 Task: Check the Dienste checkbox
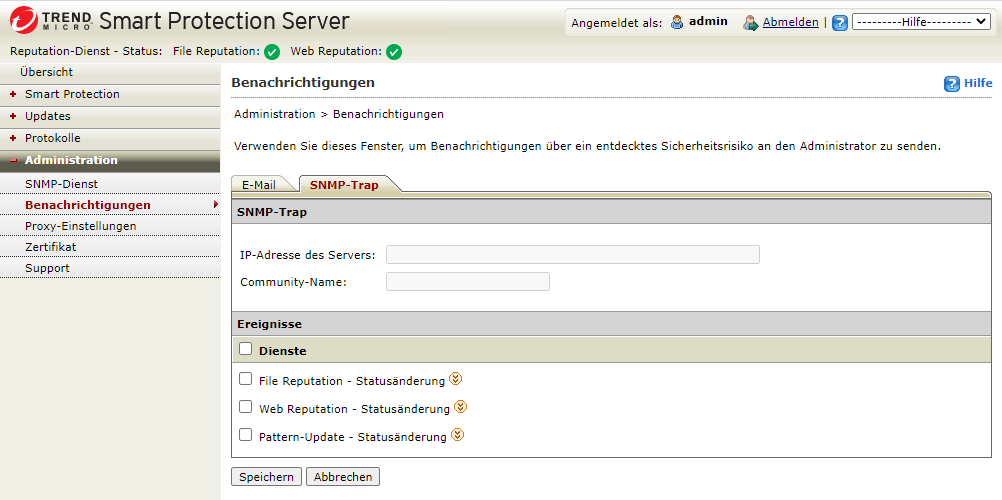(246, 349)
